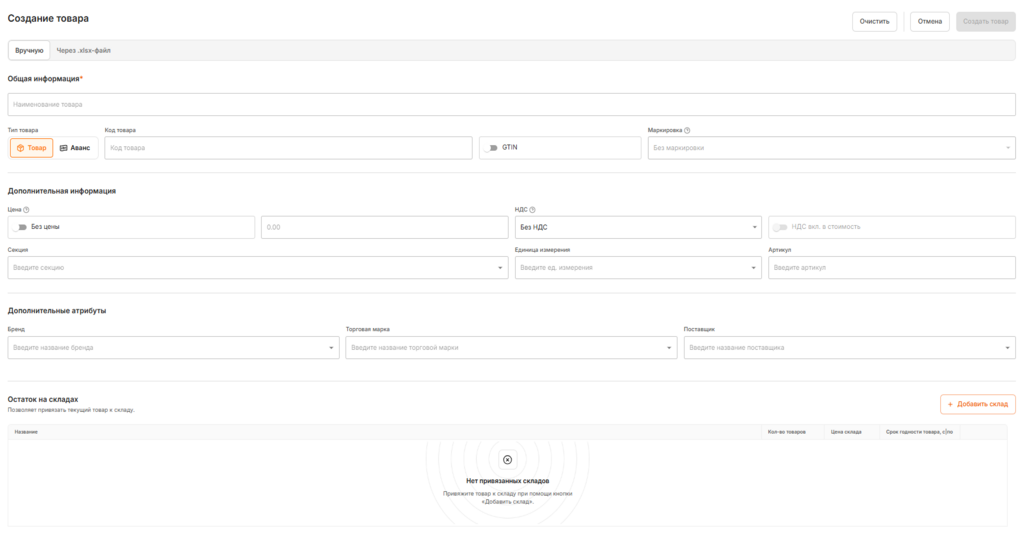This screenshot has height=534, width=1023.
Task: Click the empty-state circle X icon
Action: tap(507, 460)
